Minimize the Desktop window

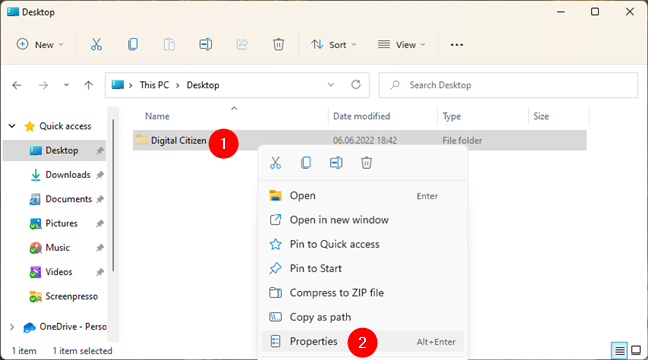(561, 12)
